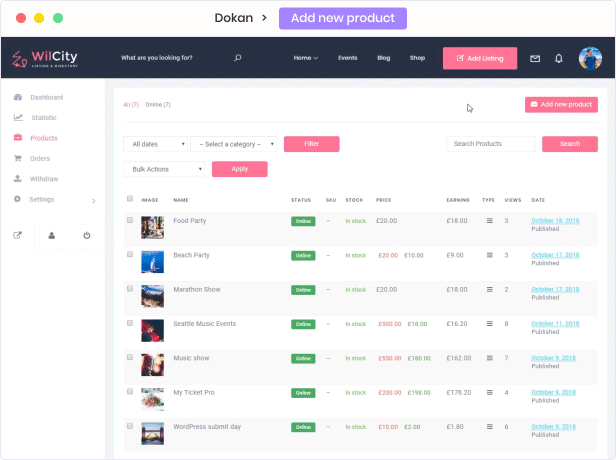The height and width of the screenshot is (460, 616).
Task: Open the Blog nav item
Action: tap(384, 58)
